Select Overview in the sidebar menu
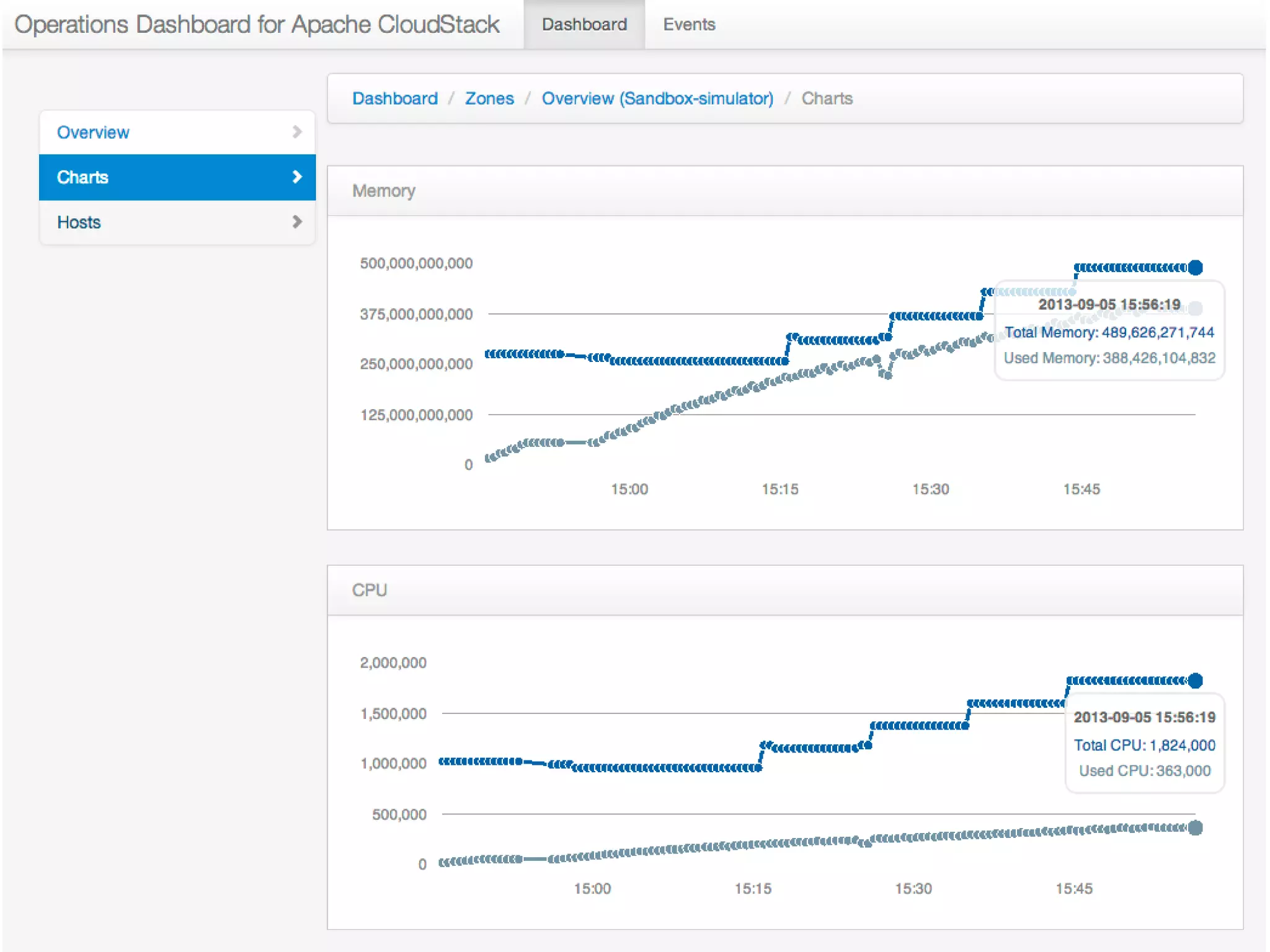This screenshot has height=952, width=1270. click(93, 132)
